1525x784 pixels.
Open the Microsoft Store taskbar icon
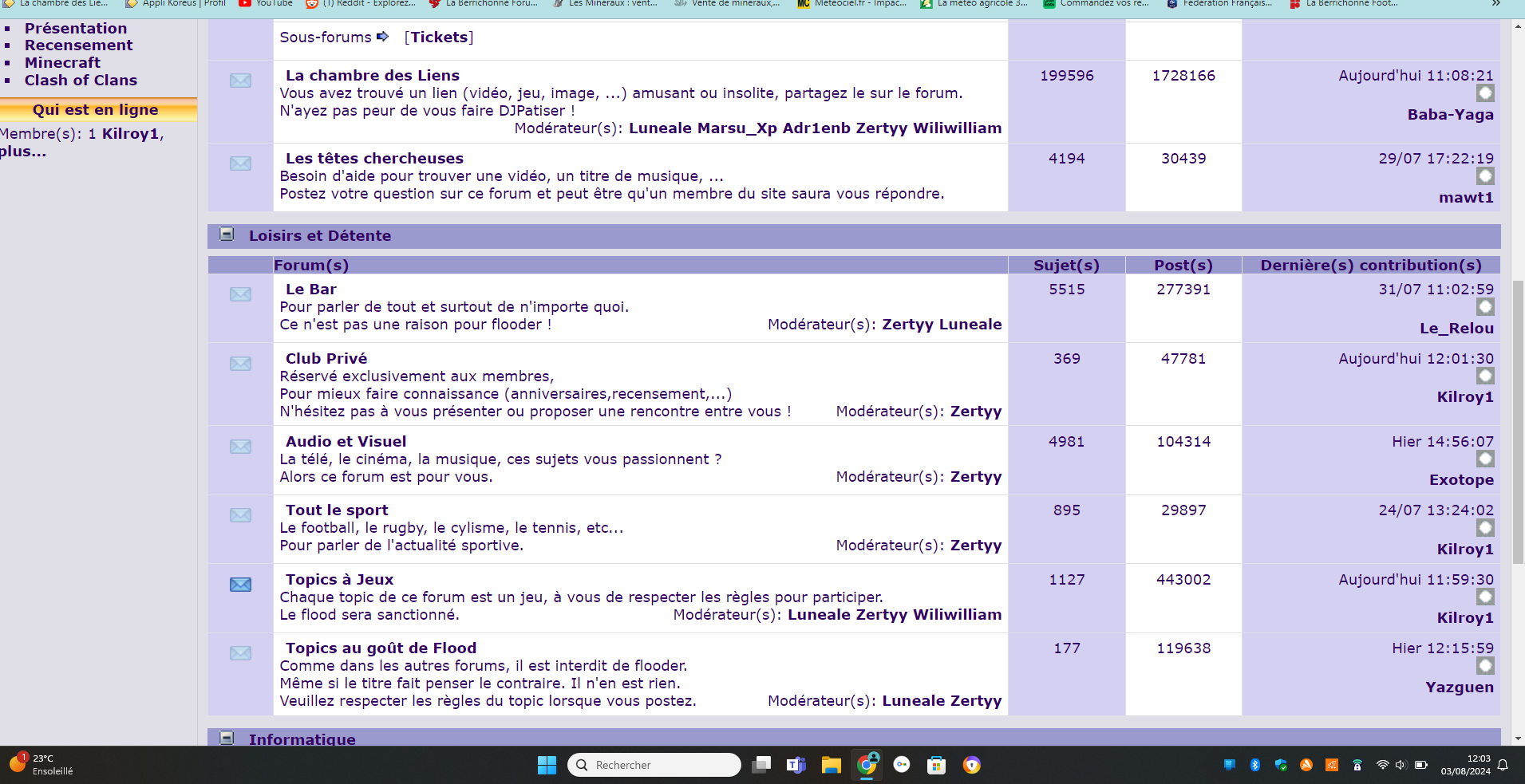coord(936,765)
